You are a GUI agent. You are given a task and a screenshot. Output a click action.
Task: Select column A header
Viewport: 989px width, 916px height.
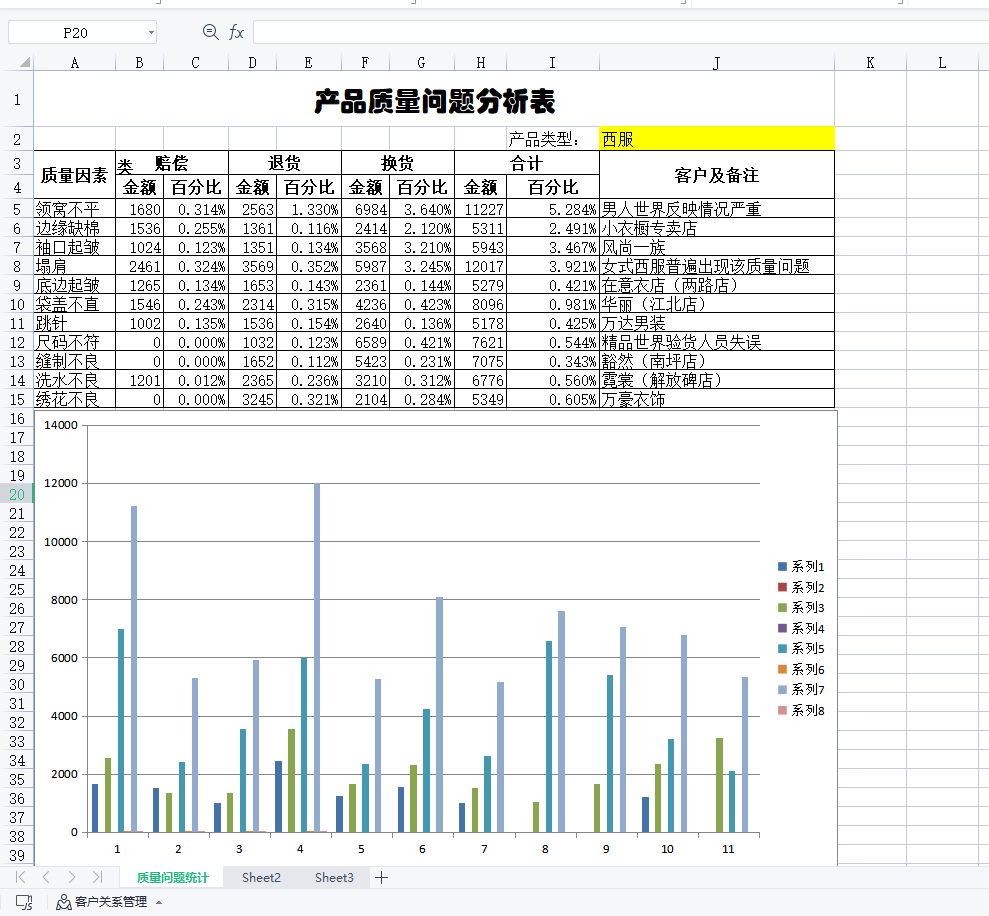coord(74,62)
